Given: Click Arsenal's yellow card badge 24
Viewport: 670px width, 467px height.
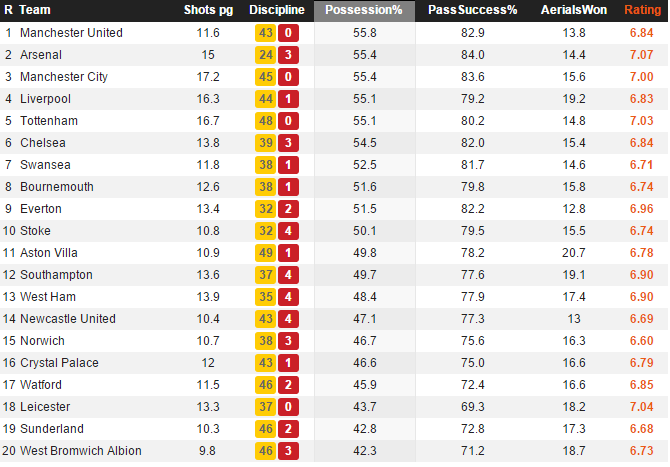Looking at the screenshot, I should [265, 55].
